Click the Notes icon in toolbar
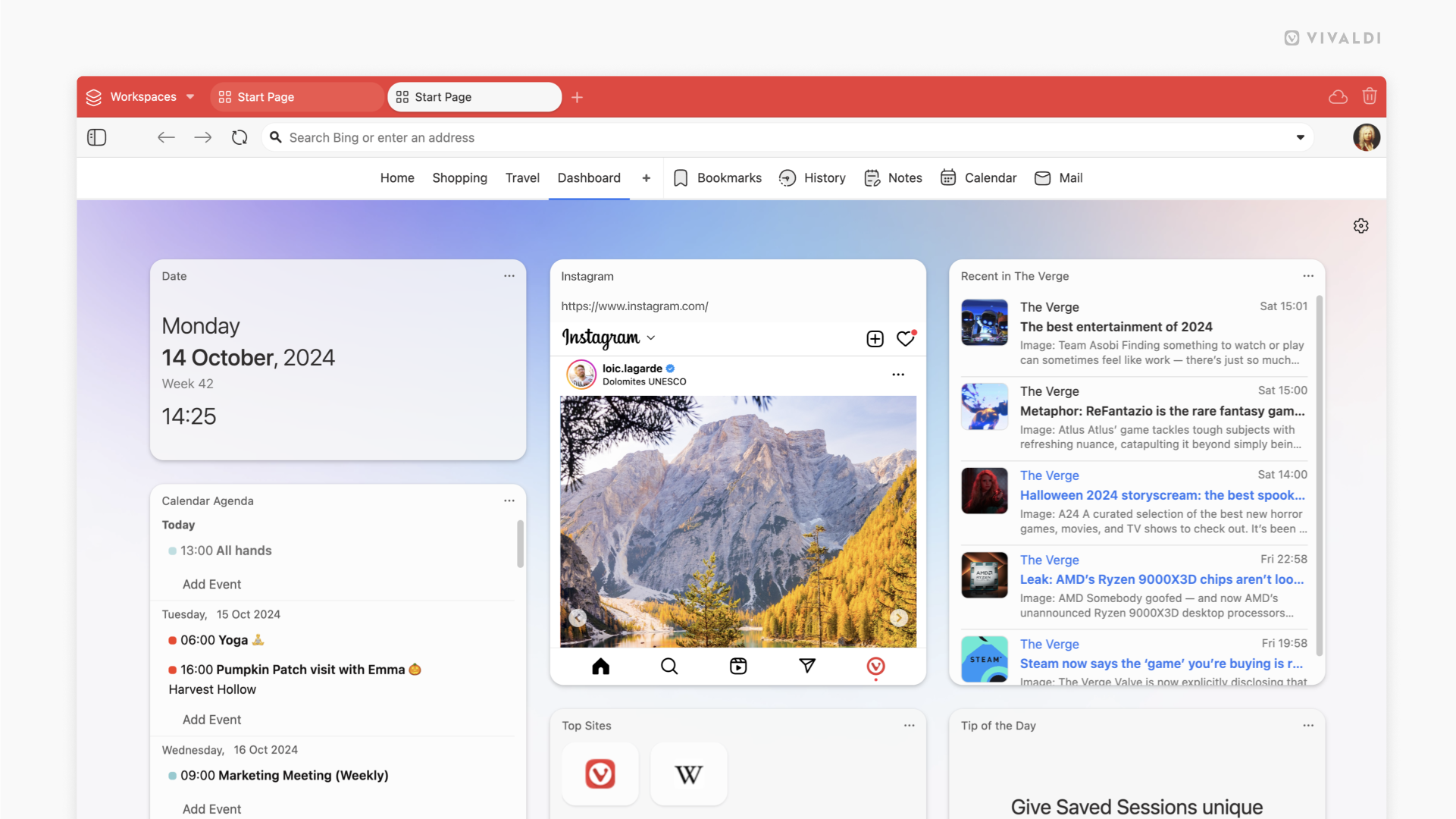This screenshot has width=1456, height=819. click(872, 177)
